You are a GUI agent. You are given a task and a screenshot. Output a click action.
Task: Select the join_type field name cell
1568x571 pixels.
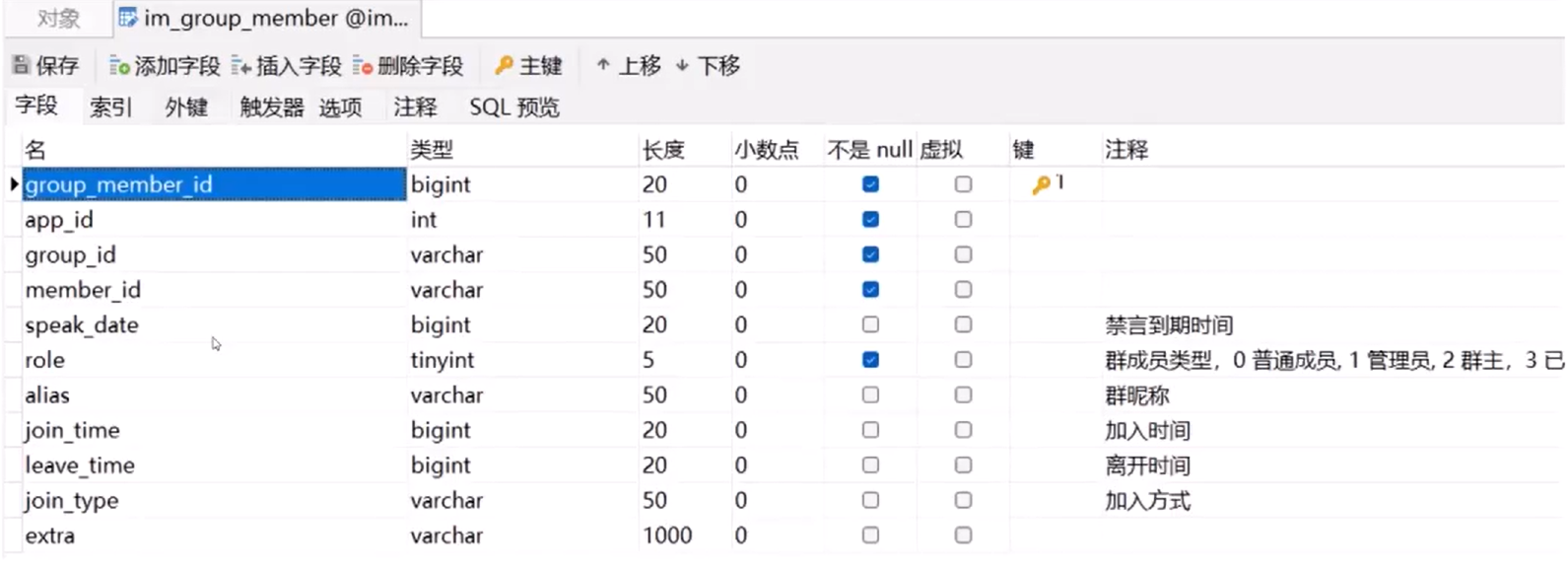pos(214,500)
